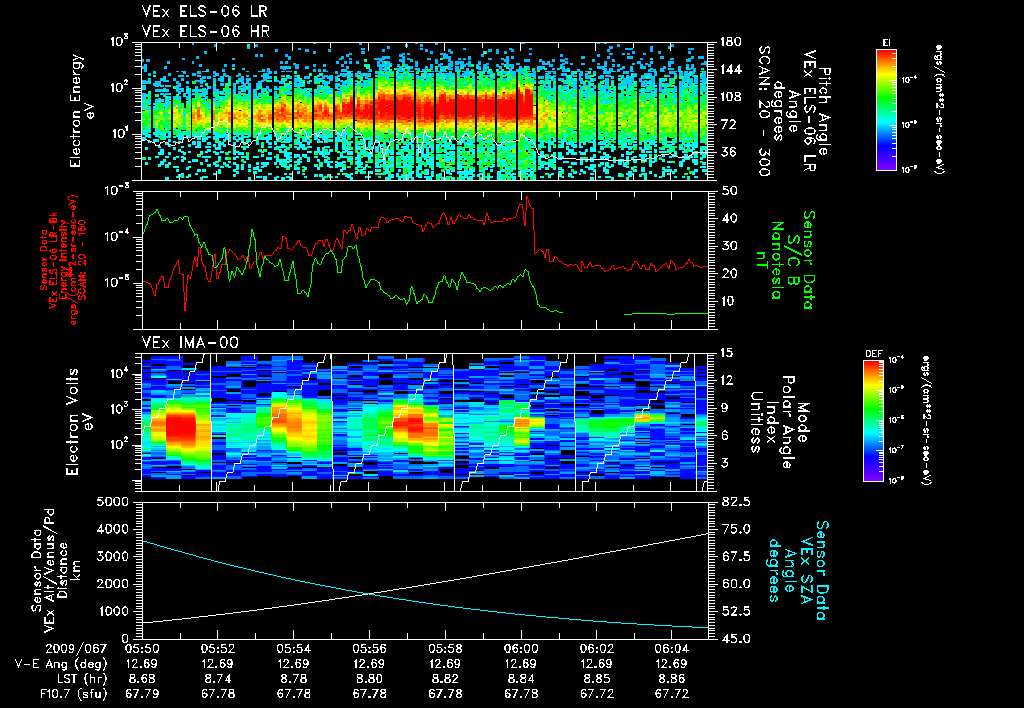Click the 06:04 time tick label
Image resolution: width=1024 pixels, height=708 pixels.
pos(672,650)
